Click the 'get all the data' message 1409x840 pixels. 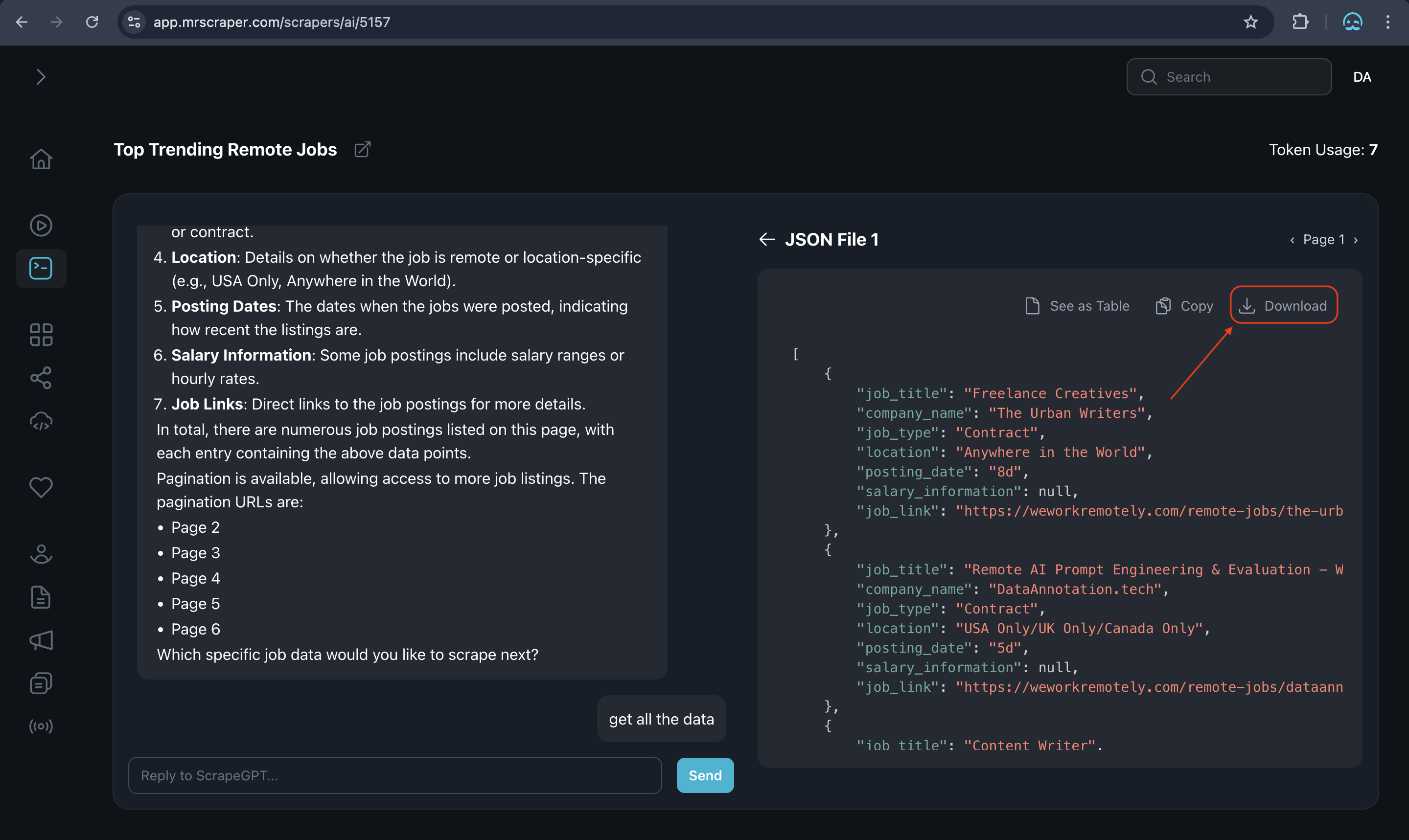pyautogui.click(x=661, y=719)
